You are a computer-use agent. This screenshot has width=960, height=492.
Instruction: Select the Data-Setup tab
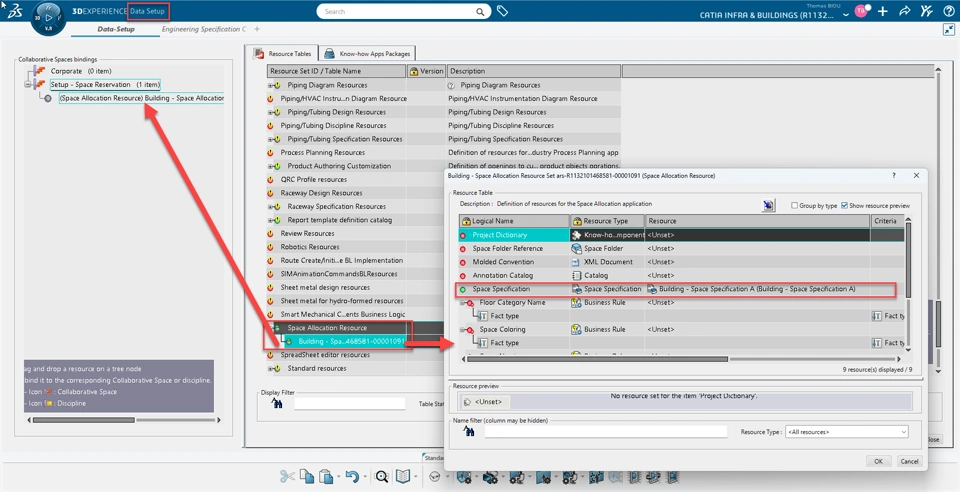[116, 29]
